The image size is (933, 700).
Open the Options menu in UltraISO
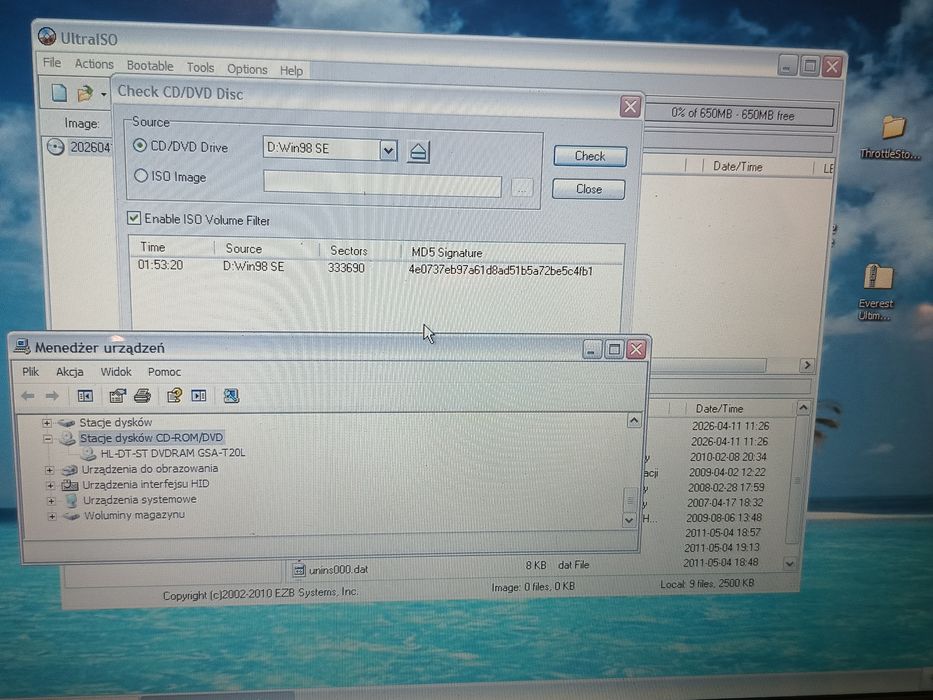[247, 69]
